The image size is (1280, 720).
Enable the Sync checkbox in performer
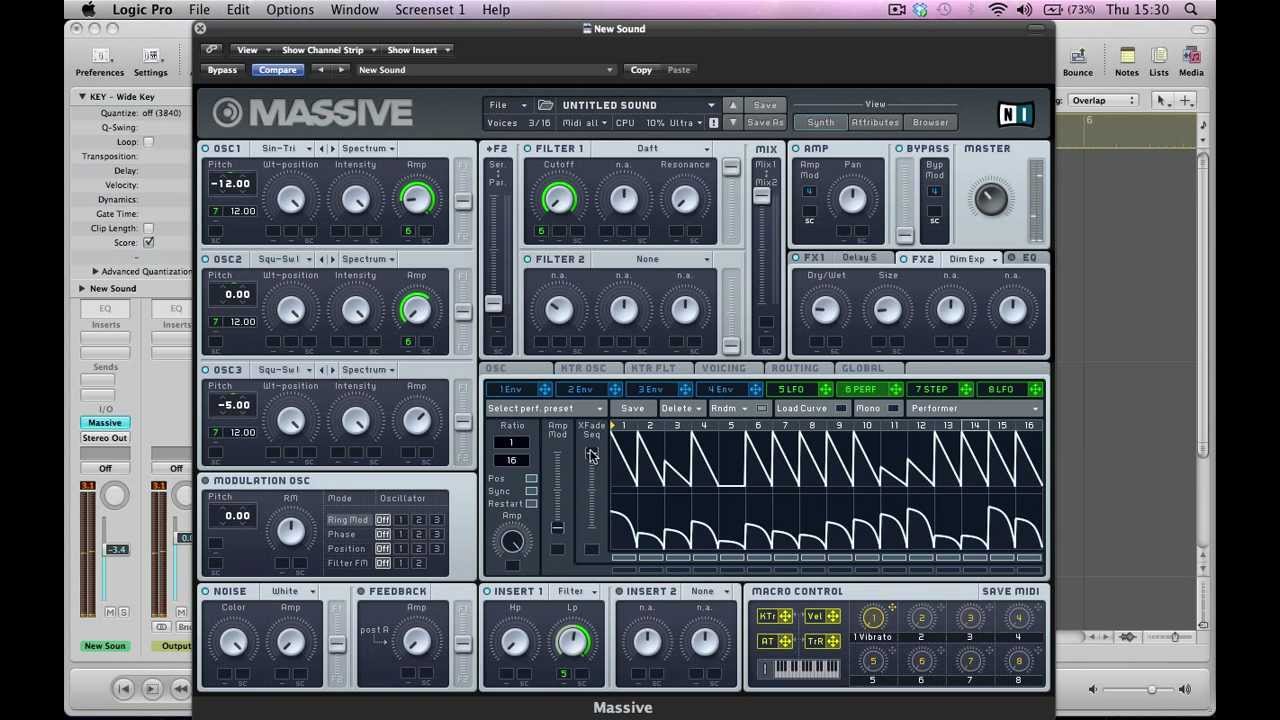pos(531,491)
